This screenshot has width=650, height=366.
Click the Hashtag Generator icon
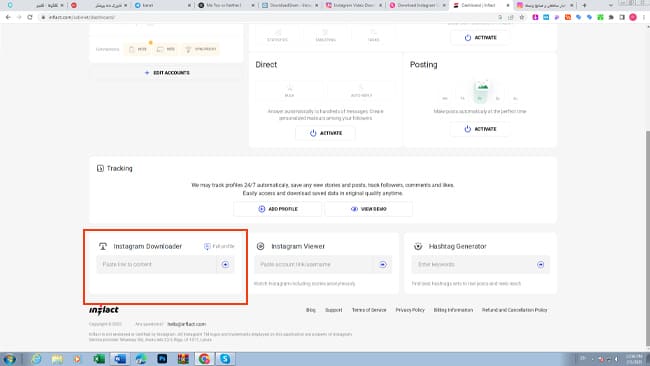pos(418,246)
